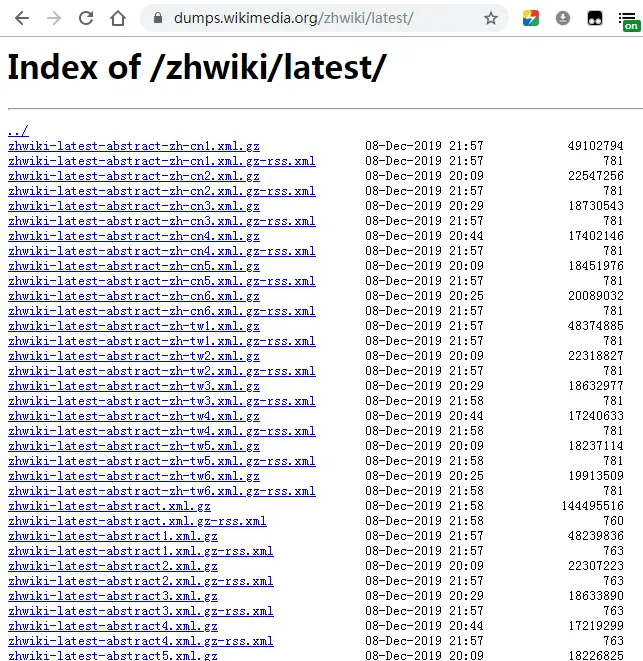Open the parent directory ../ link
The height and width of the screenshot is (661, 643).
(x=18, y=131)
